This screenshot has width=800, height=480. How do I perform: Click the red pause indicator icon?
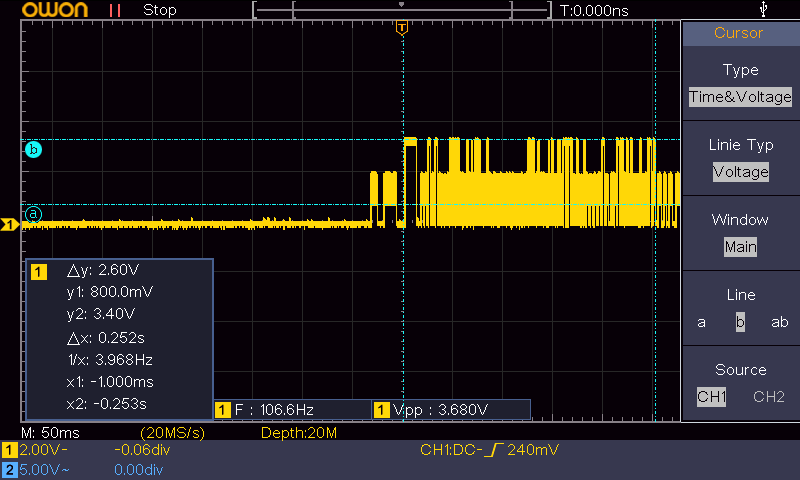point(115,10)
